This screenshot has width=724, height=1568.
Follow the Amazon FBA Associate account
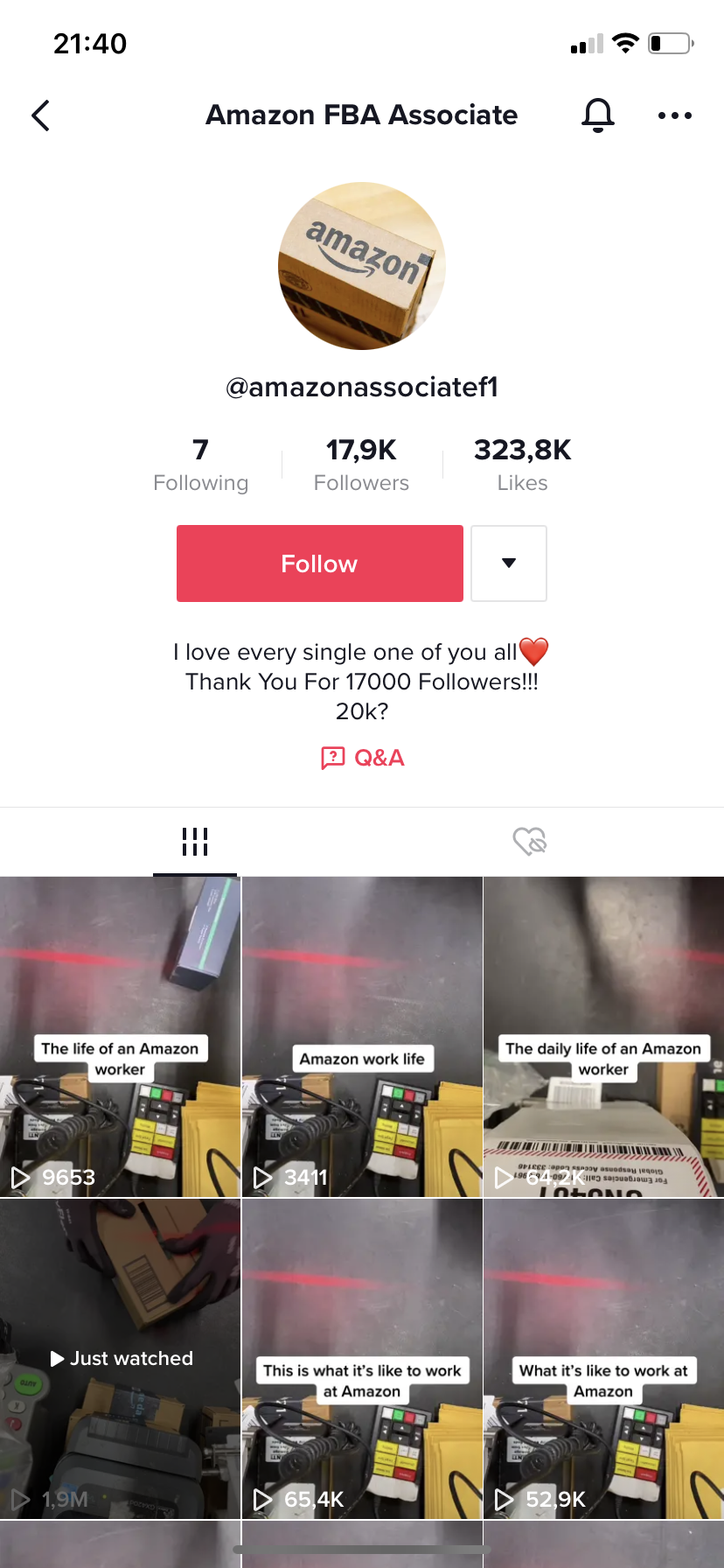[320, 563]
